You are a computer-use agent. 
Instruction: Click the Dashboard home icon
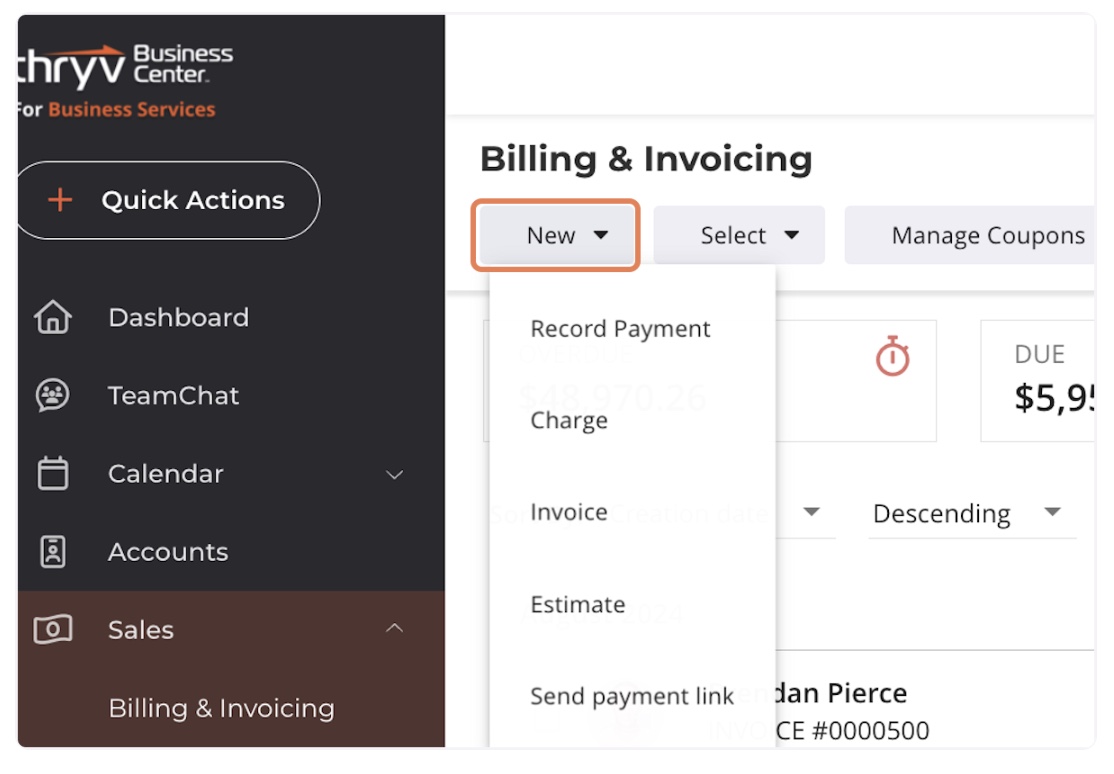point(53,317)
